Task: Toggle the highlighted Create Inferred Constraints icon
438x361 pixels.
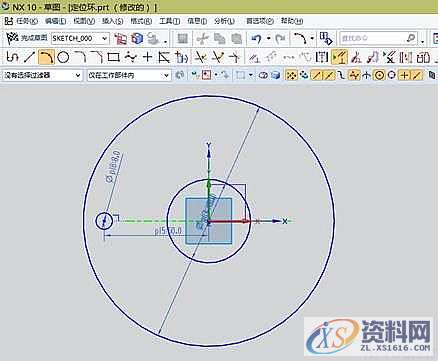Action: [x=339, y=57]
